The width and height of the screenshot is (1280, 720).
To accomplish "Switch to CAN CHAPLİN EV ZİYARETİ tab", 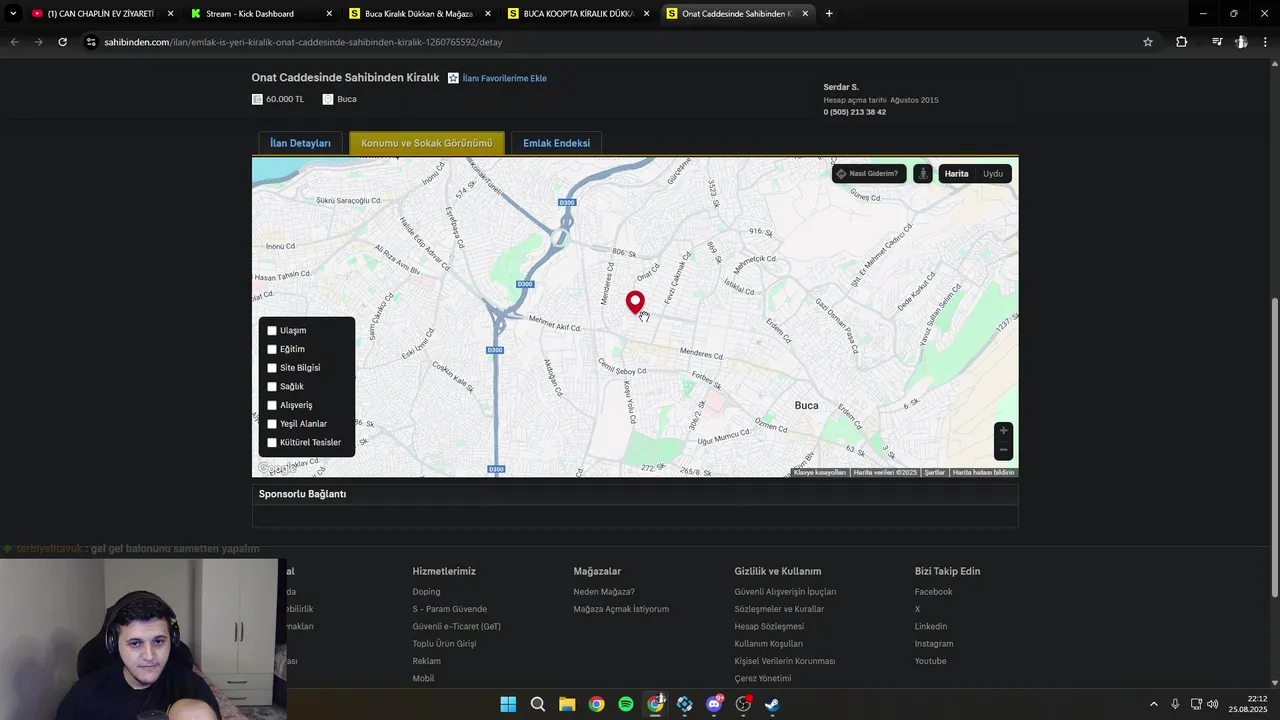I will click(100, 14).
